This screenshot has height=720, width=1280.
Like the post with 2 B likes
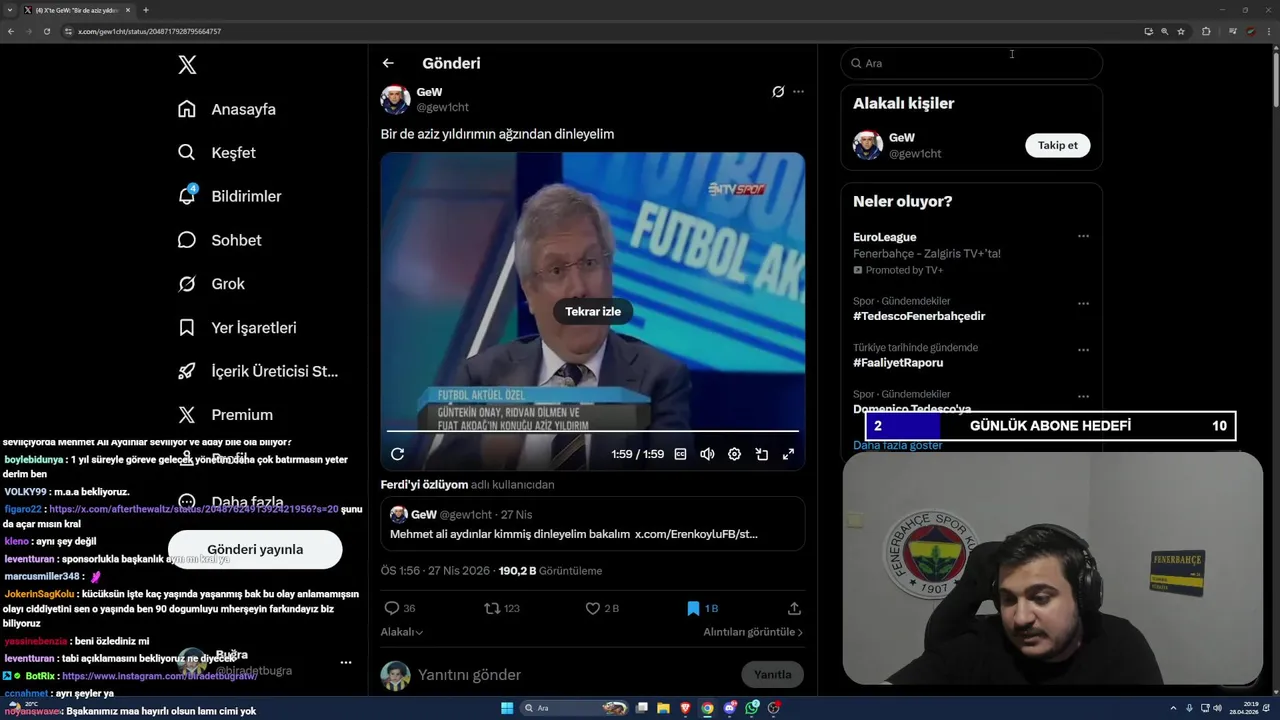pos(602,608)
